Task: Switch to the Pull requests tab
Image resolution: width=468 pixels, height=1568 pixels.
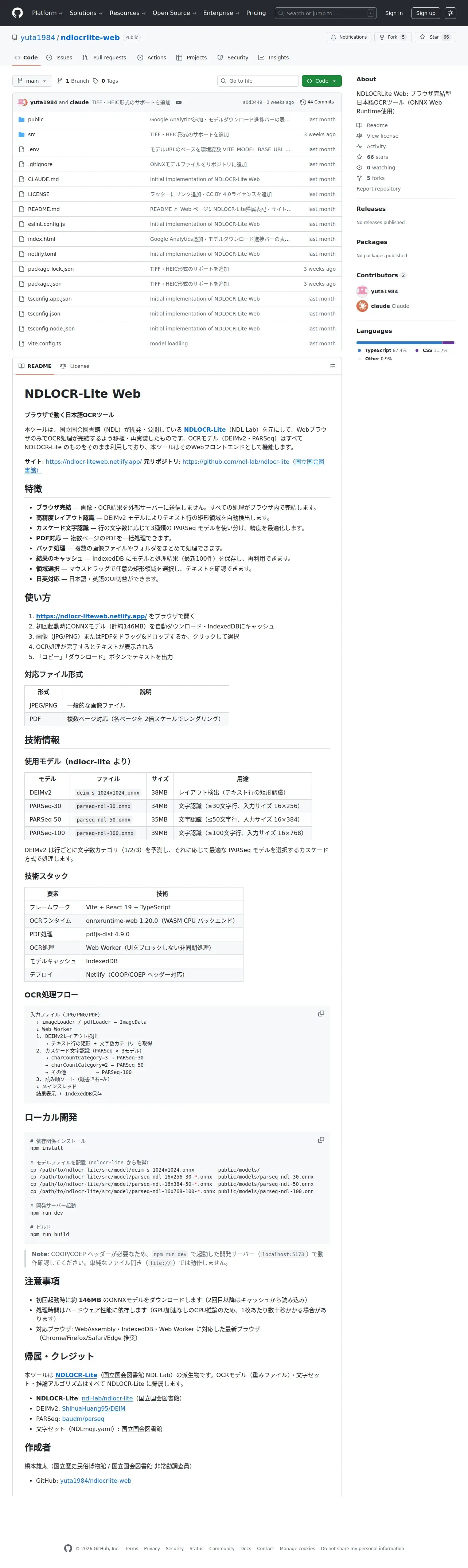Action: (104, 58)
